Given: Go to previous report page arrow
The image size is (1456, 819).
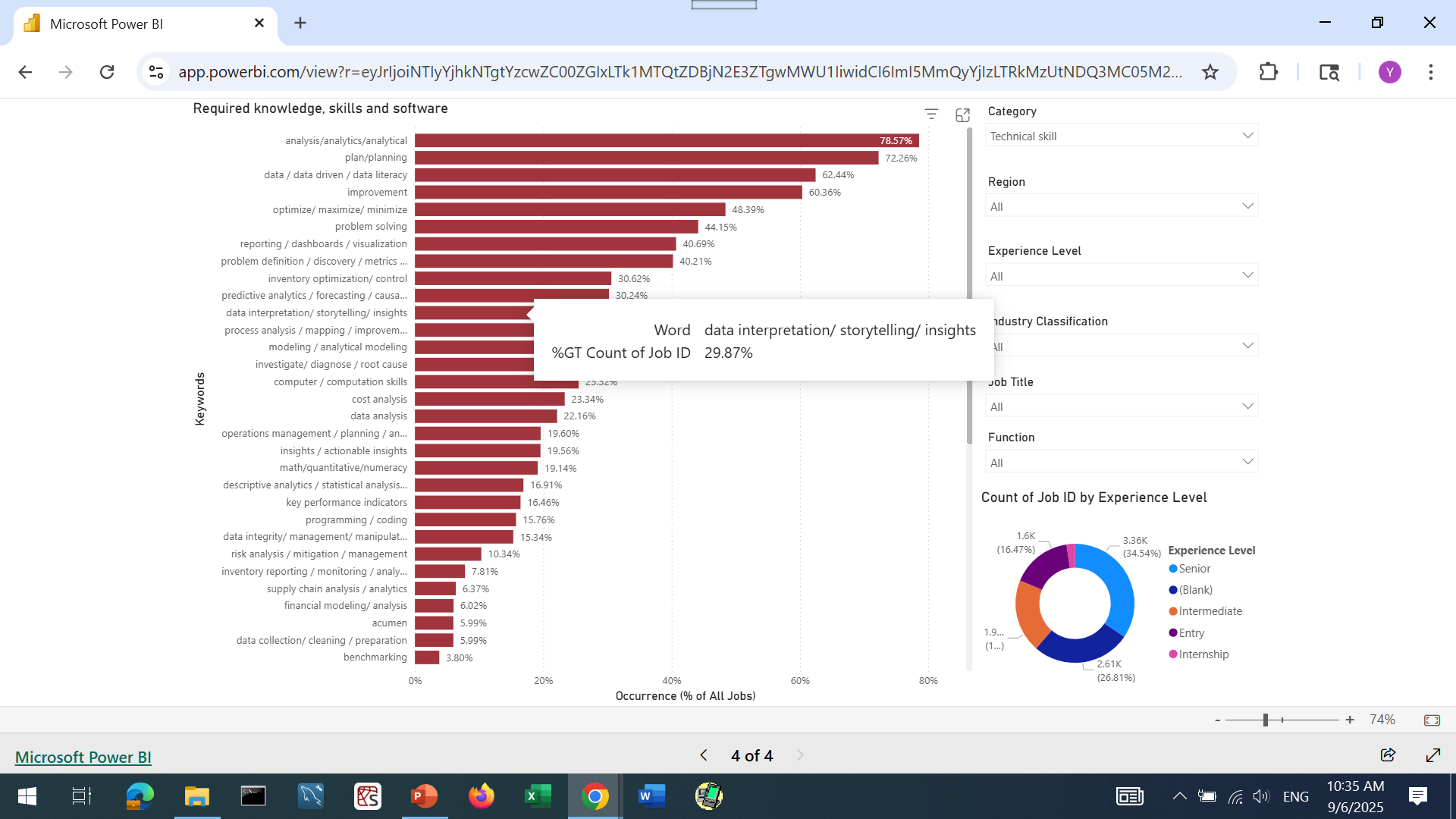Looking at the screenshot, I should (704, 755).
